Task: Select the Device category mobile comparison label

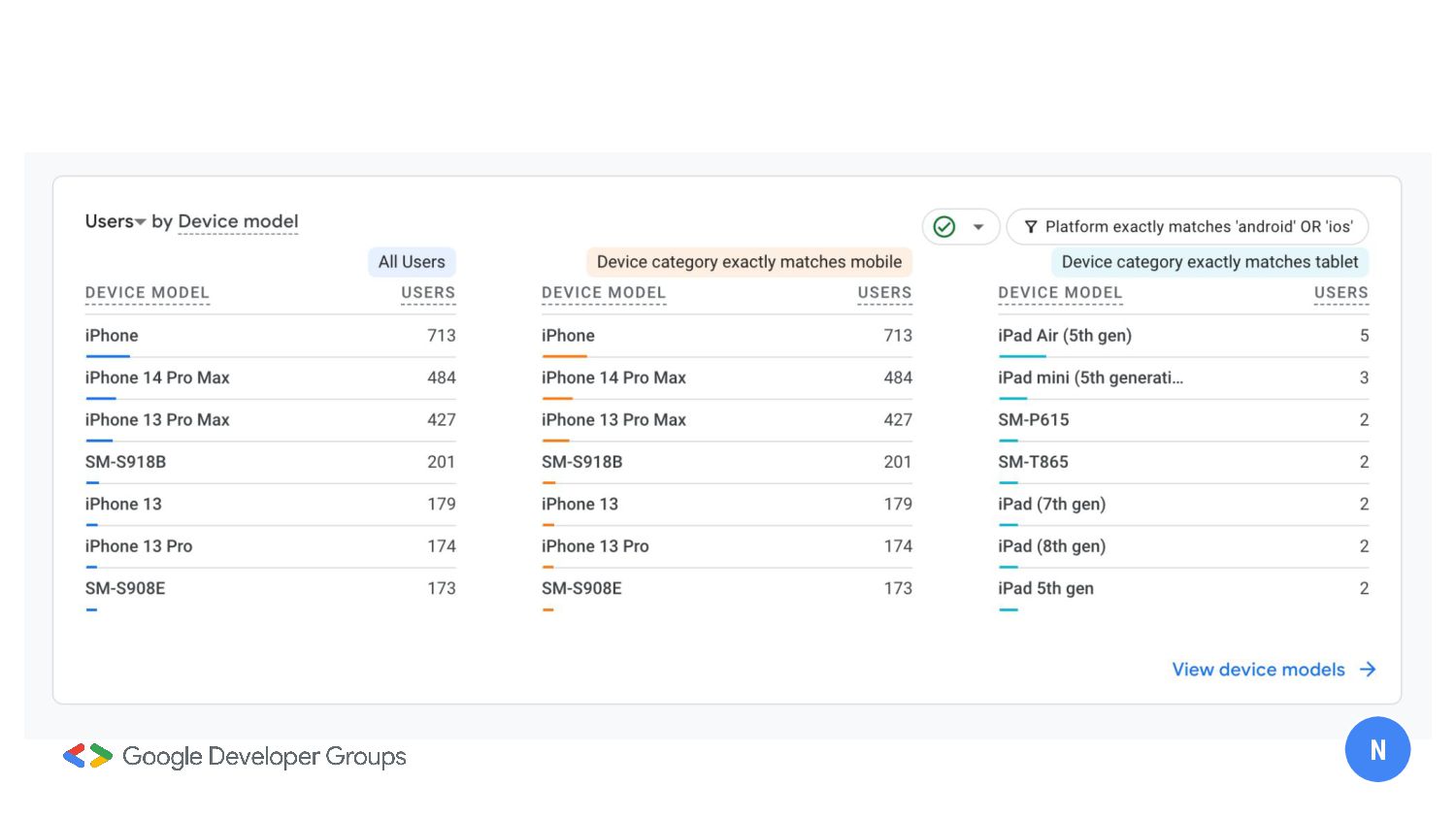Action: point(748,262)
